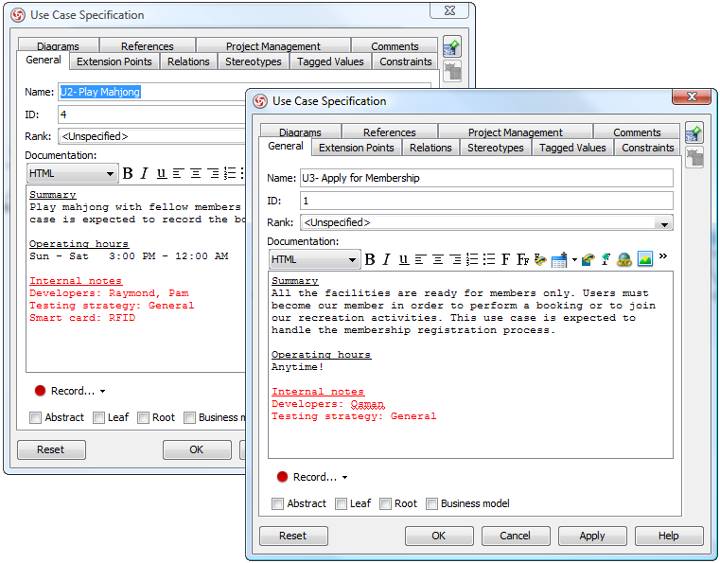Align left in Play Mahjong window
This screenshot has width=720, height=563.
178,174
